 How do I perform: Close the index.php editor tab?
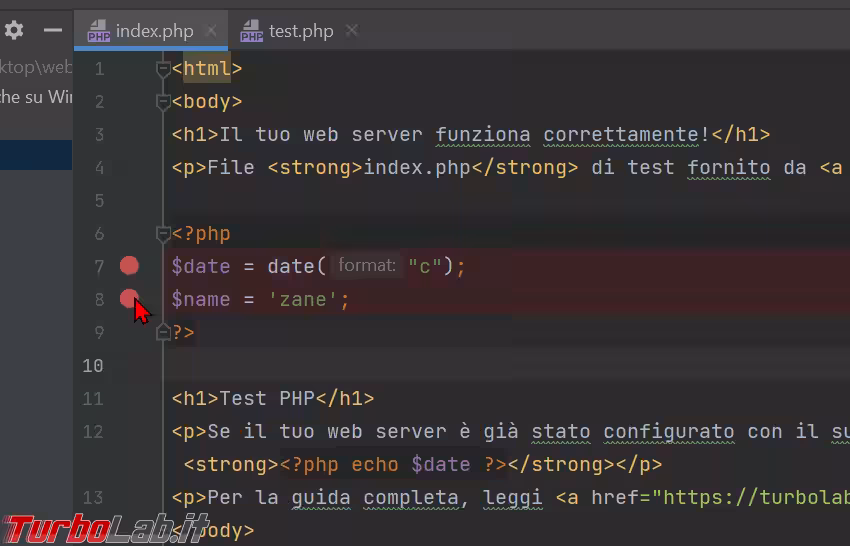pos(212,31)
